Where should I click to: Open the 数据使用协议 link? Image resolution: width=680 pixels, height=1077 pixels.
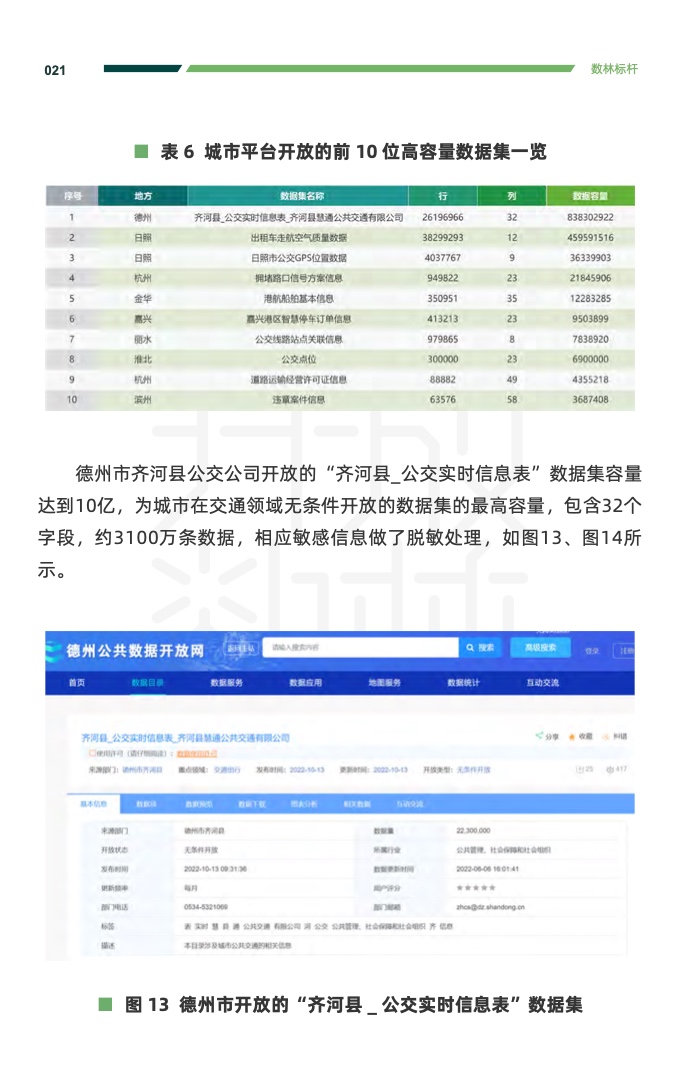pyautogui.click(x=196, y=753)
